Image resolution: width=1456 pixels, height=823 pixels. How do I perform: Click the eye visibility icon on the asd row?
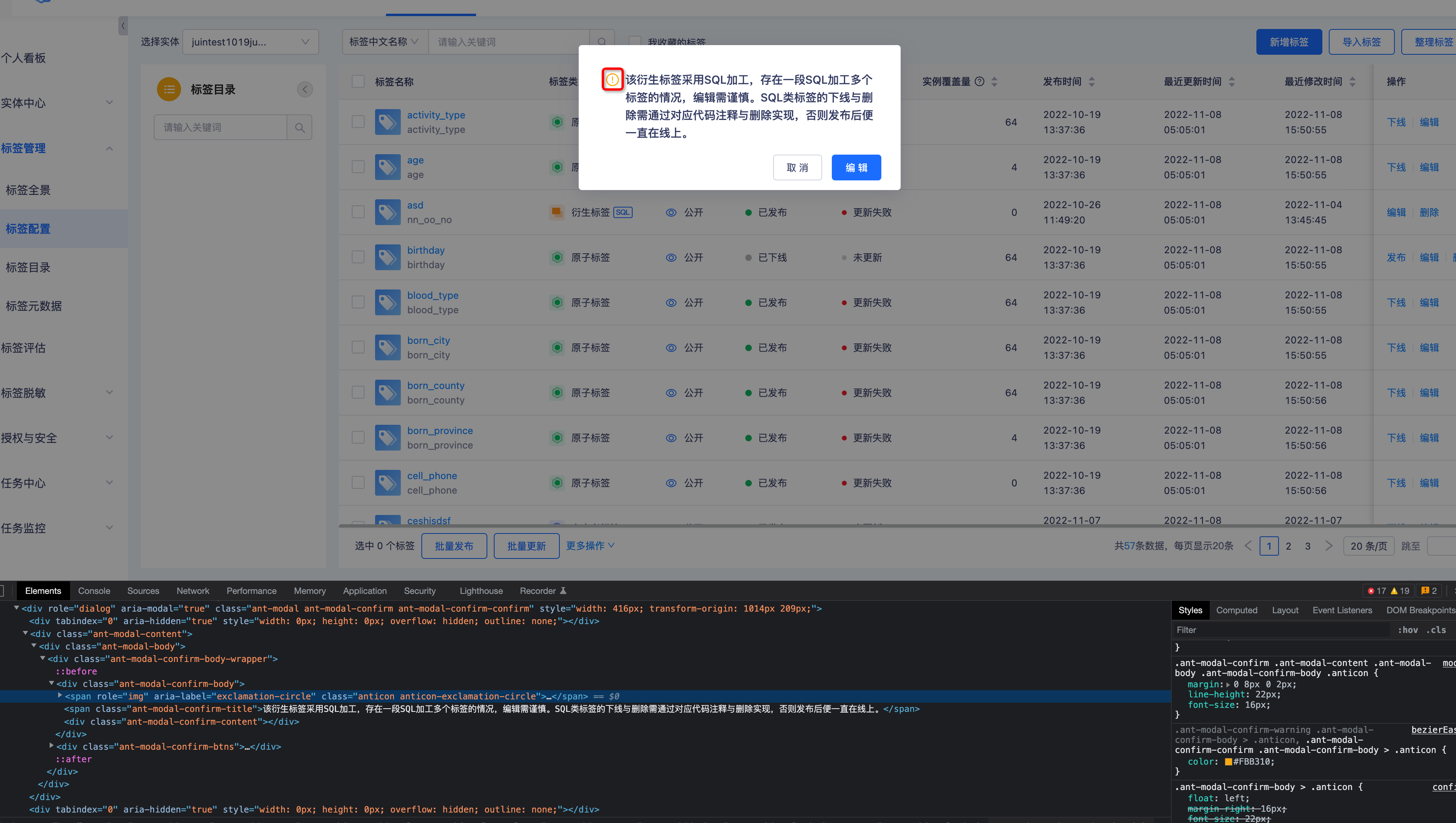click(671, 212)
